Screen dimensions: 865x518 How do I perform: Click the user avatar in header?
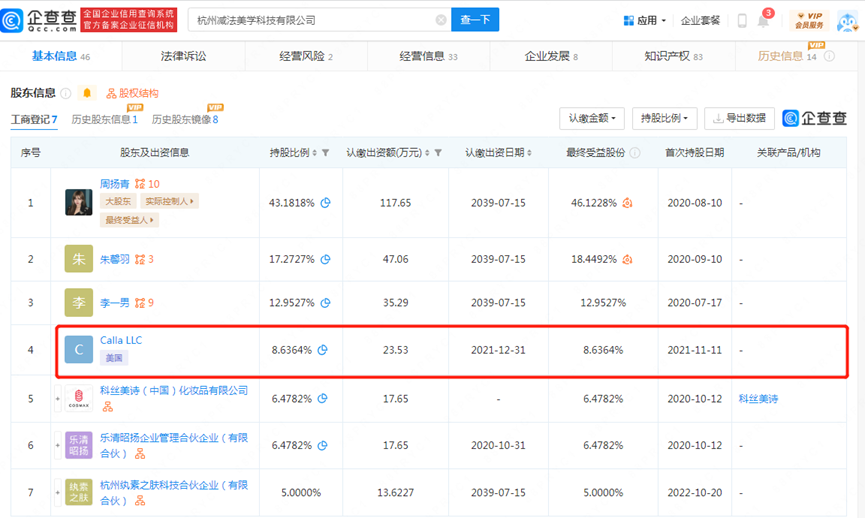point(847,21)
